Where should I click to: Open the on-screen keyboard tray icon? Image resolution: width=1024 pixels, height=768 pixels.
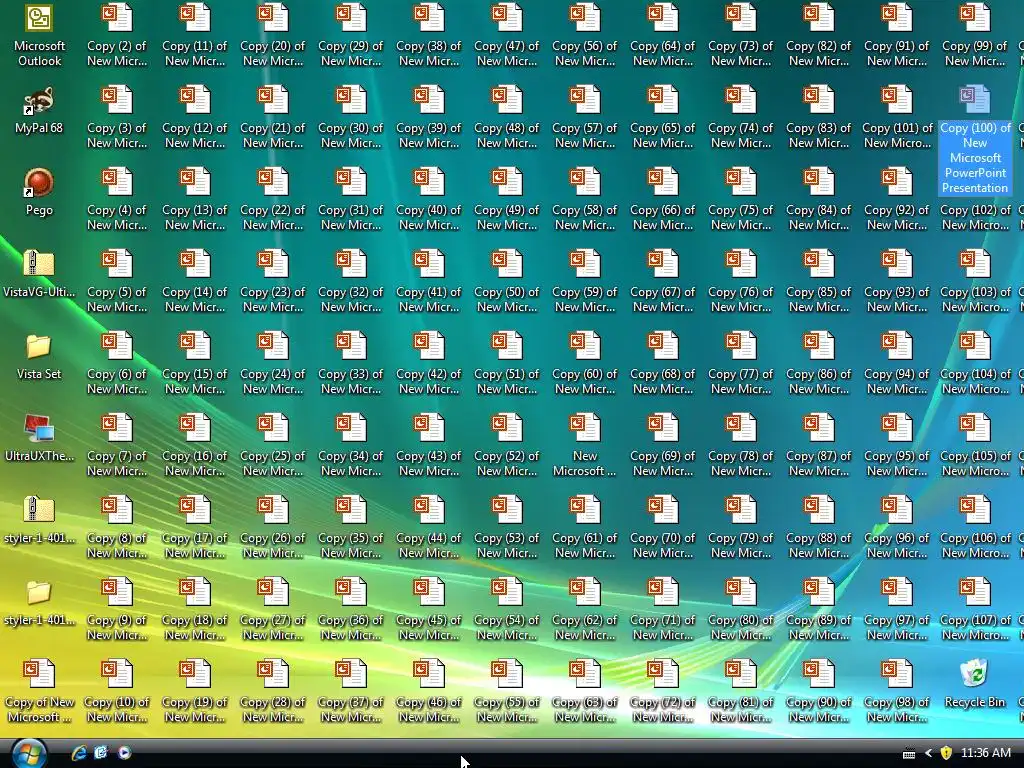click(x=909, y=754)
